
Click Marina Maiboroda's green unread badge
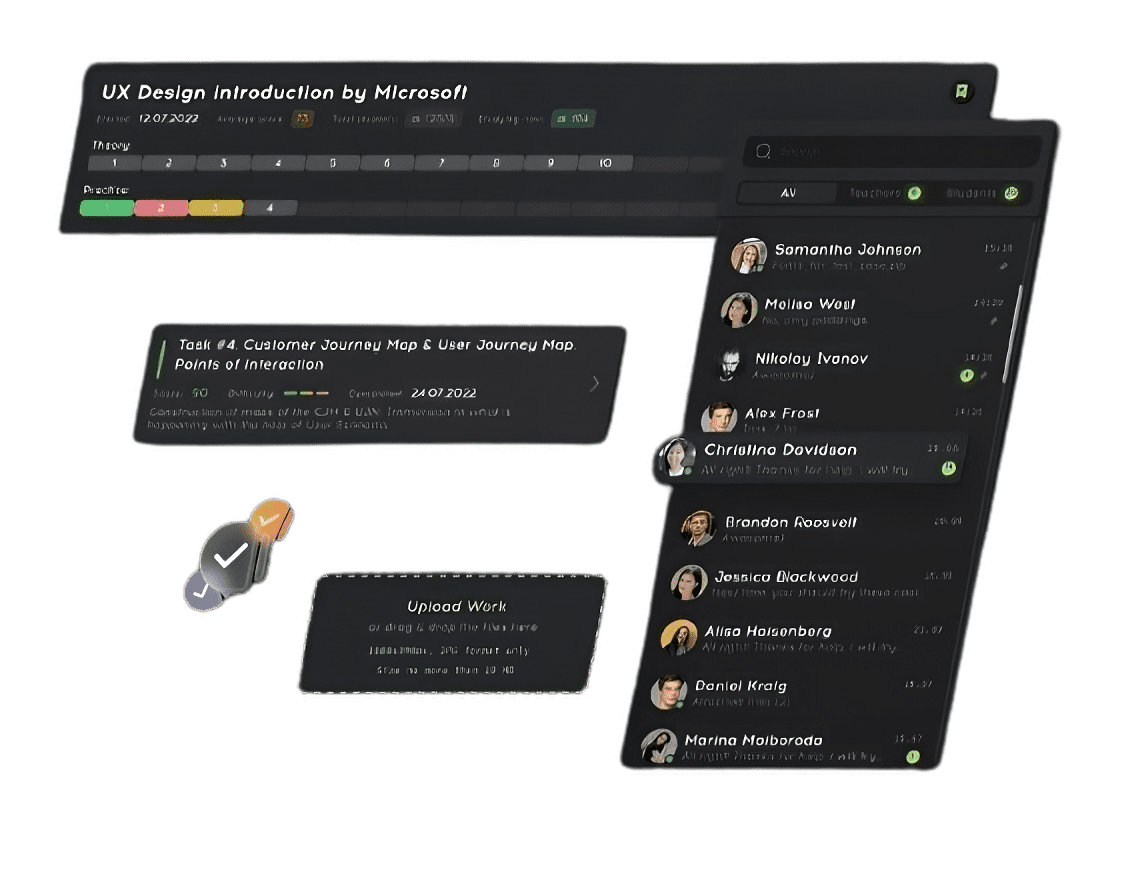pyautogui.click(x=913, y=757)
